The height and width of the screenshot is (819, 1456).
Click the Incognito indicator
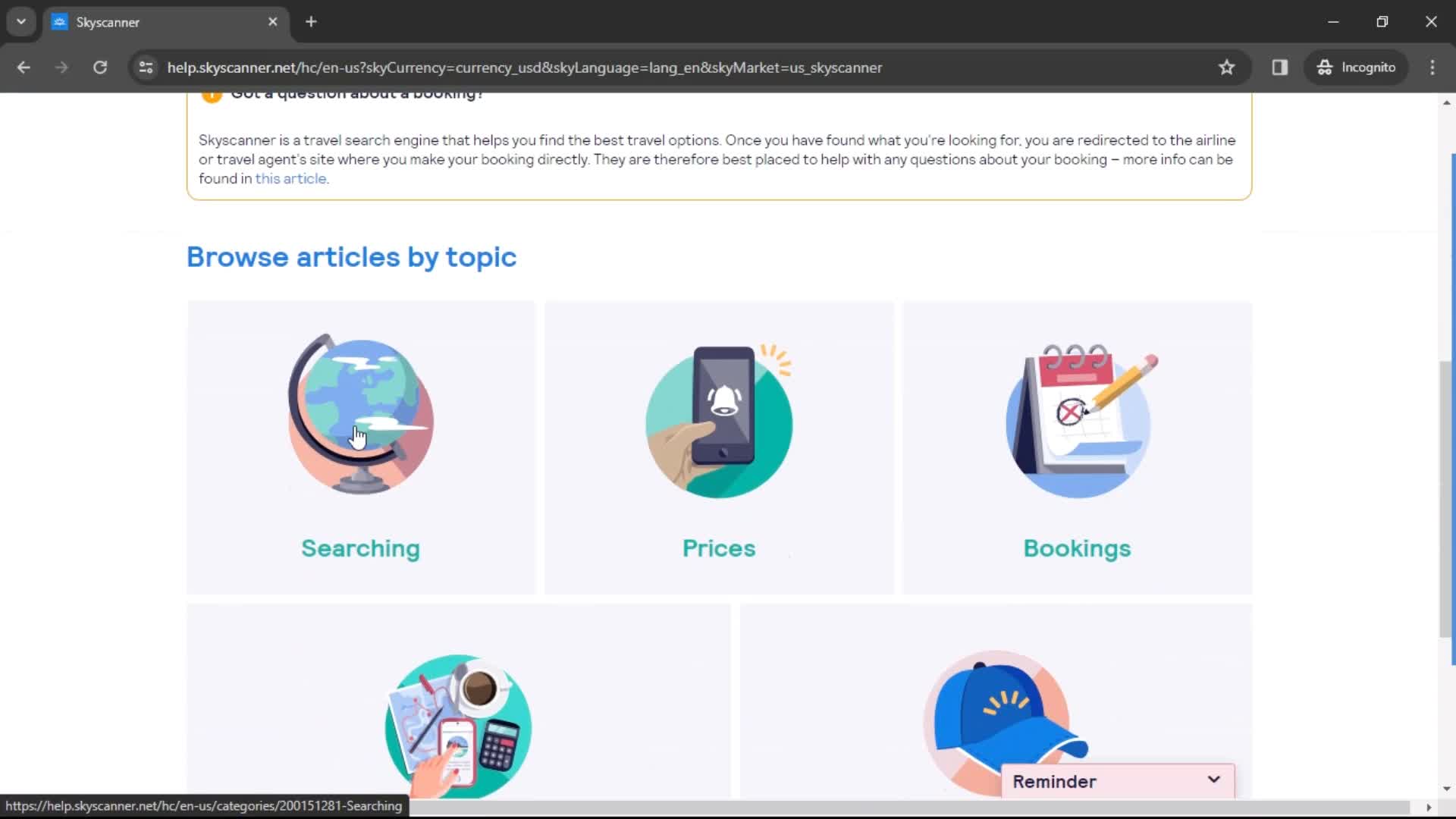pos(1356,67)
